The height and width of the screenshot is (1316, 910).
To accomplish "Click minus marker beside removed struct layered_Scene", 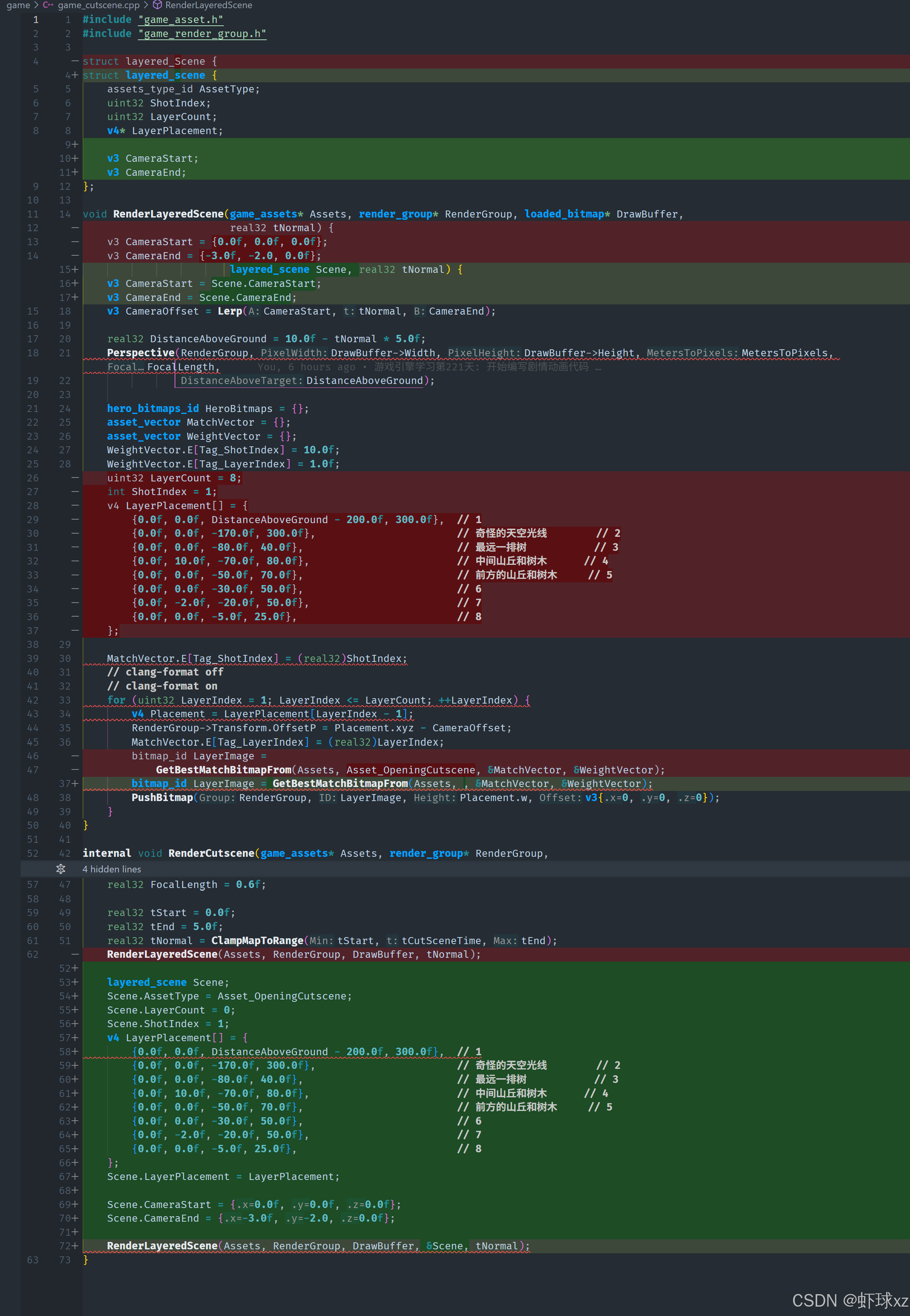I will click(x=75, y=61).
